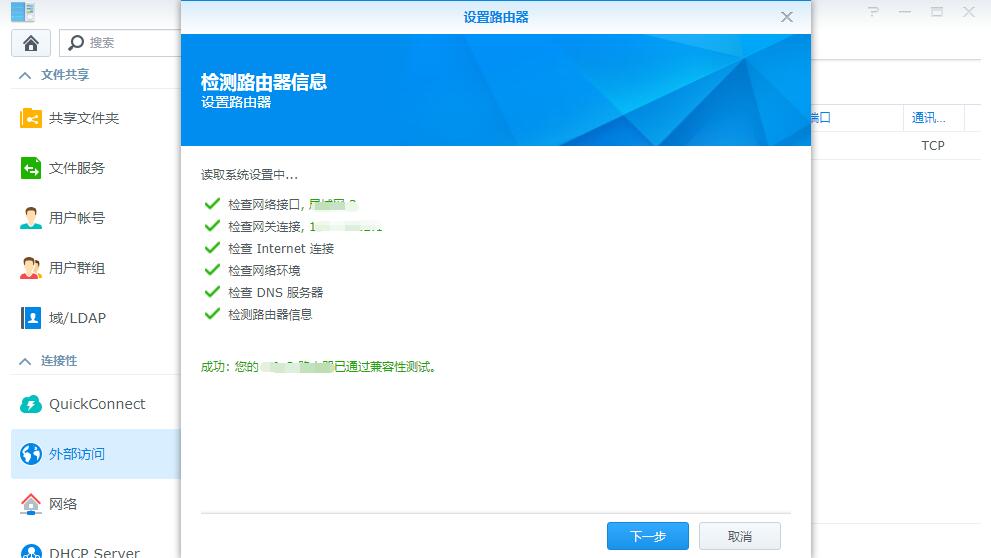
Task: Click the green success message text
Action: click(x=319, y=367)
